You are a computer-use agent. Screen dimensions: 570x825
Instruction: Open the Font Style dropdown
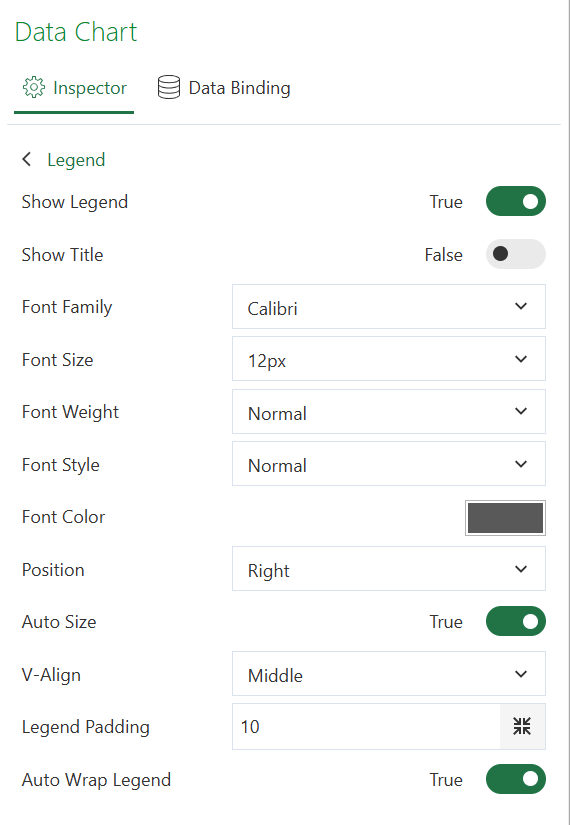[388, 464]
